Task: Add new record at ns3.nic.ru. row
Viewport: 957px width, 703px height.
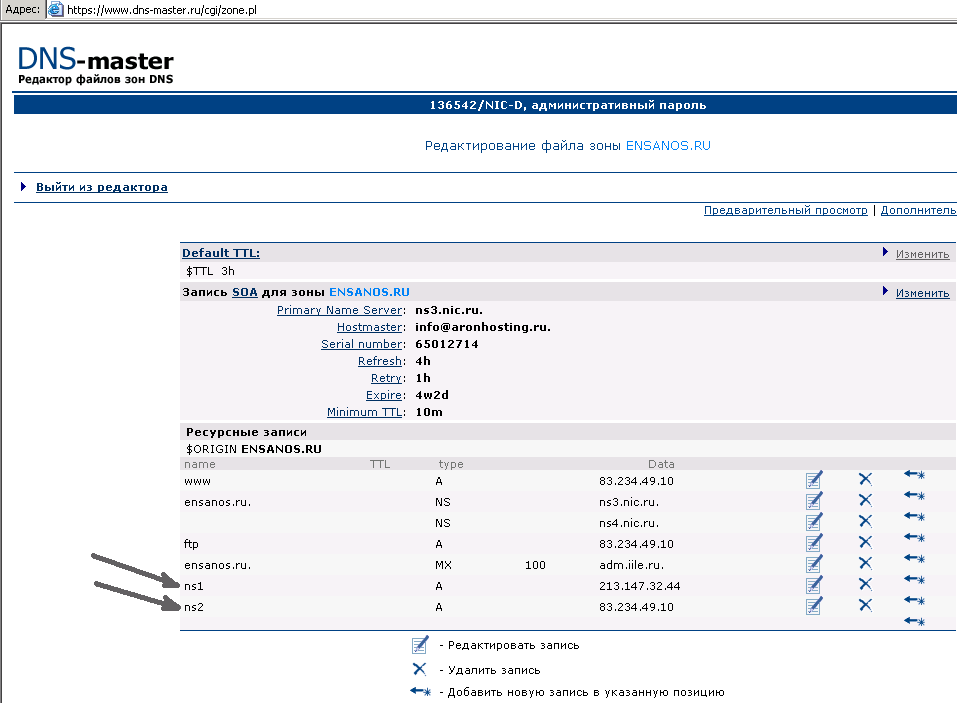Action: pyautogui.click(x=914, y=495)
